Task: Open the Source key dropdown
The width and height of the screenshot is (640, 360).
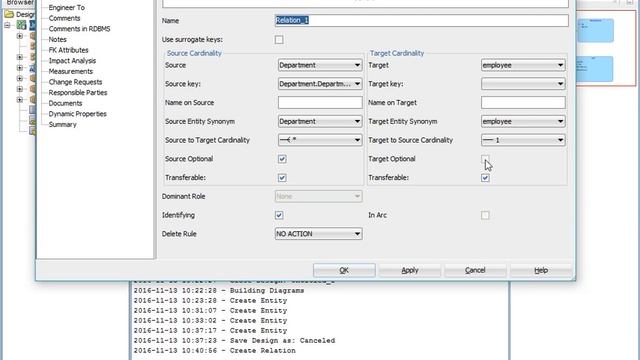Action: tap(320, 84)
